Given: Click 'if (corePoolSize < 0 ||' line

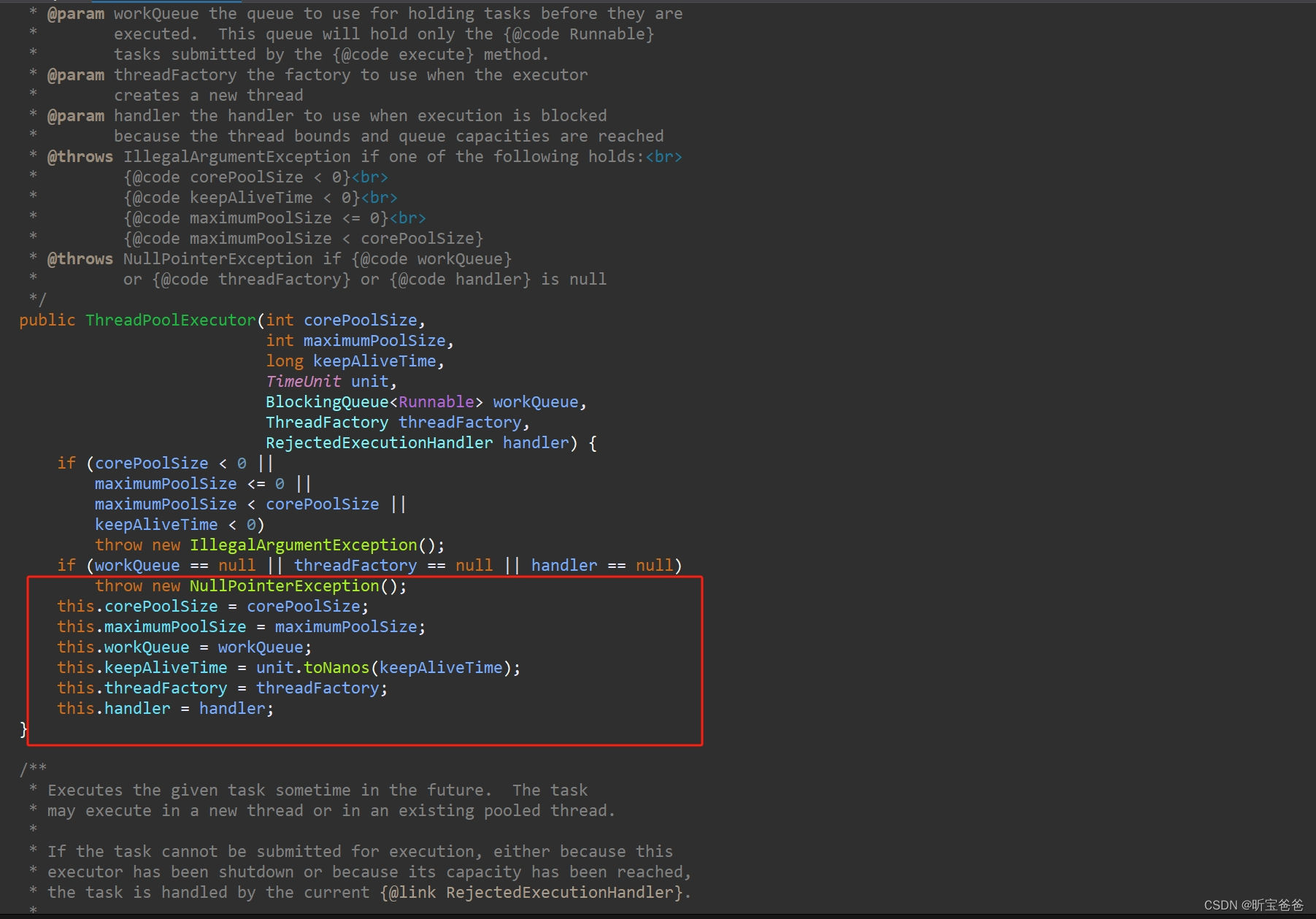Looking at the screenshot, I should point(166,464).
